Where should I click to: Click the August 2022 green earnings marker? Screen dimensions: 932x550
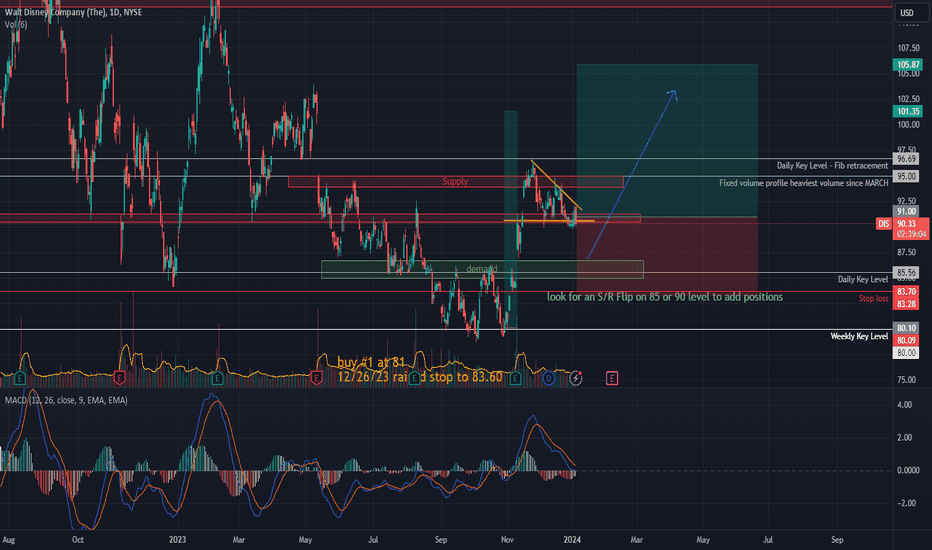pyautogui.click(x=20, y=378)
